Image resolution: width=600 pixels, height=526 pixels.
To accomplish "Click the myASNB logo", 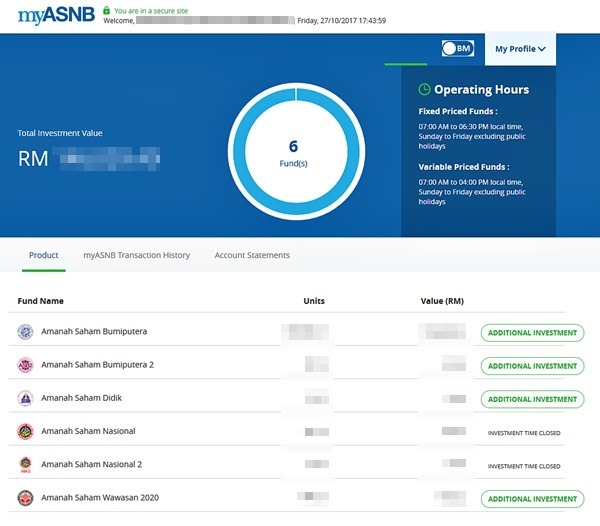I will click(x=56, y=15).
